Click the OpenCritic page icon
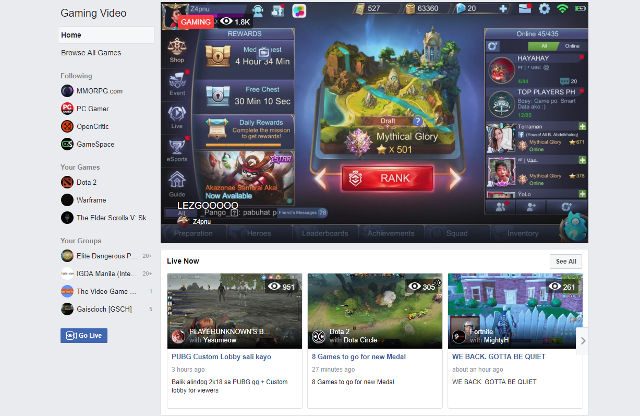This screenshot has height=416, width=640. (x=67, y=126)
